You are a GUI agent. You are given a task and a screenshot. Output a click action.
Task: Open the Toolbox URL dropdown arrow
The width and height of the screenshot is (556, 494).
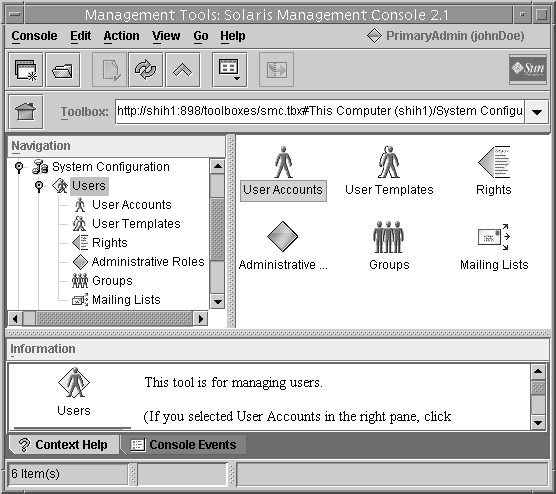(537, 112)
